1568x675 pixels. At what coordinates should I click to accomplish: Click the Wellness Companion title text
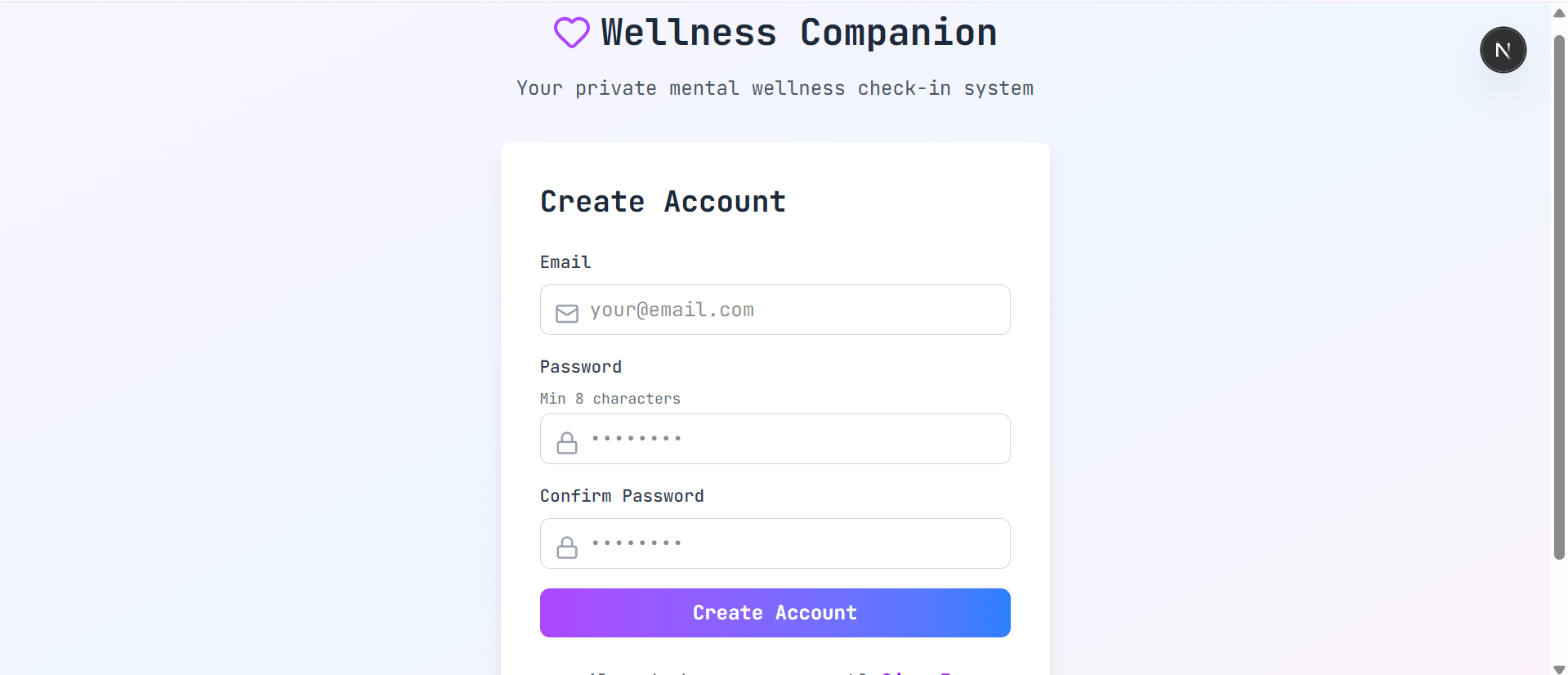798,33
